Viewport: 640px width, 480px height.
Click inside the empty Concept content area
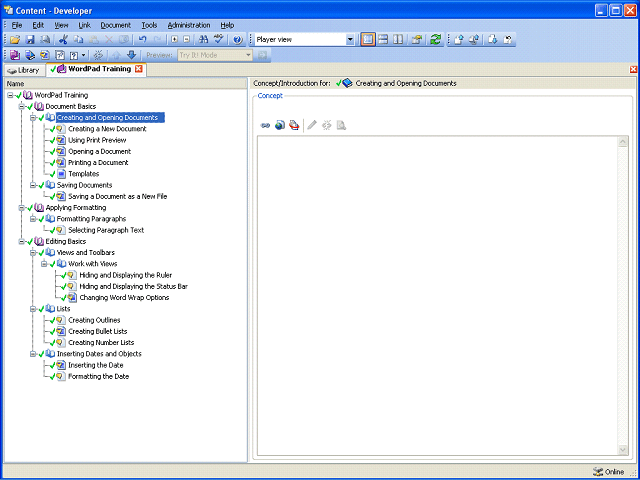pyautogui.click(x=438, y=296)
